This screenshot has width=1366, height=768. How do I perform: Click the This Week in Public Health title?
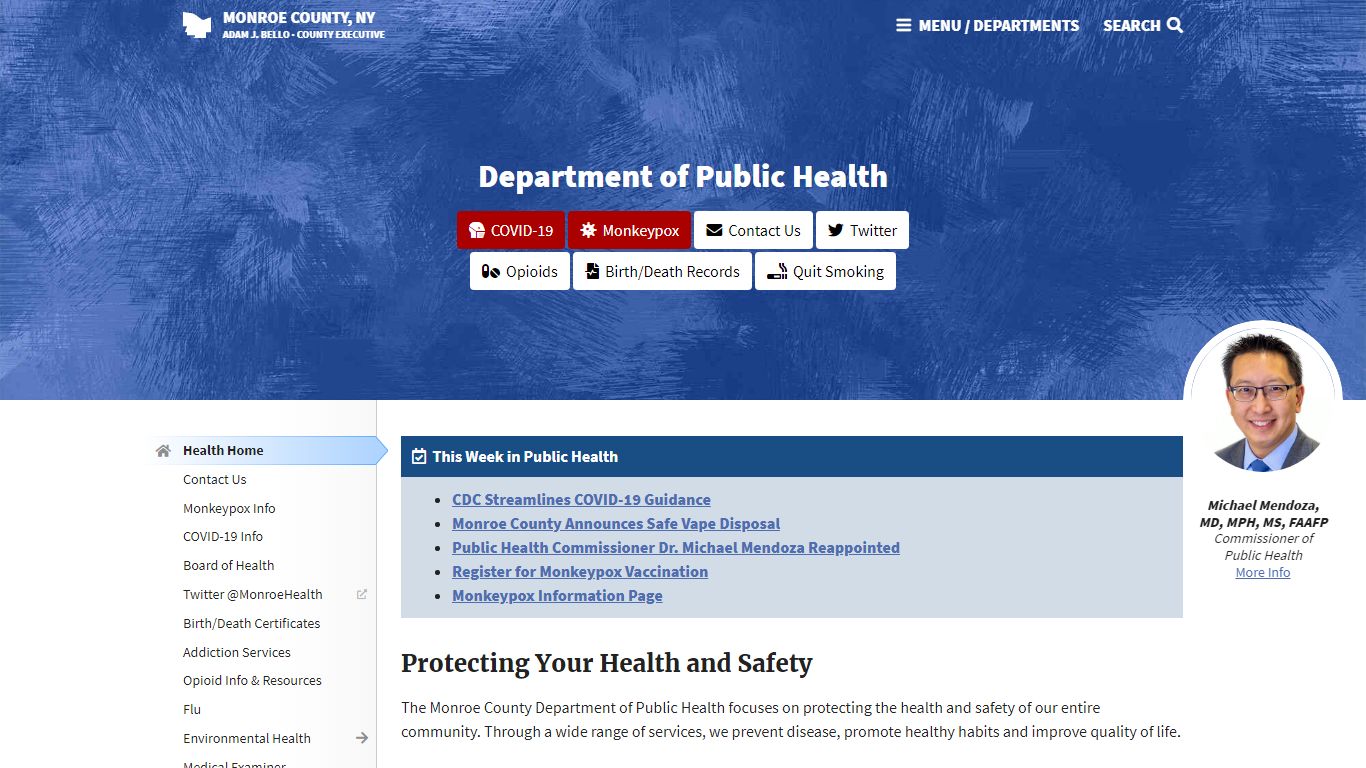tap(525, 456)
